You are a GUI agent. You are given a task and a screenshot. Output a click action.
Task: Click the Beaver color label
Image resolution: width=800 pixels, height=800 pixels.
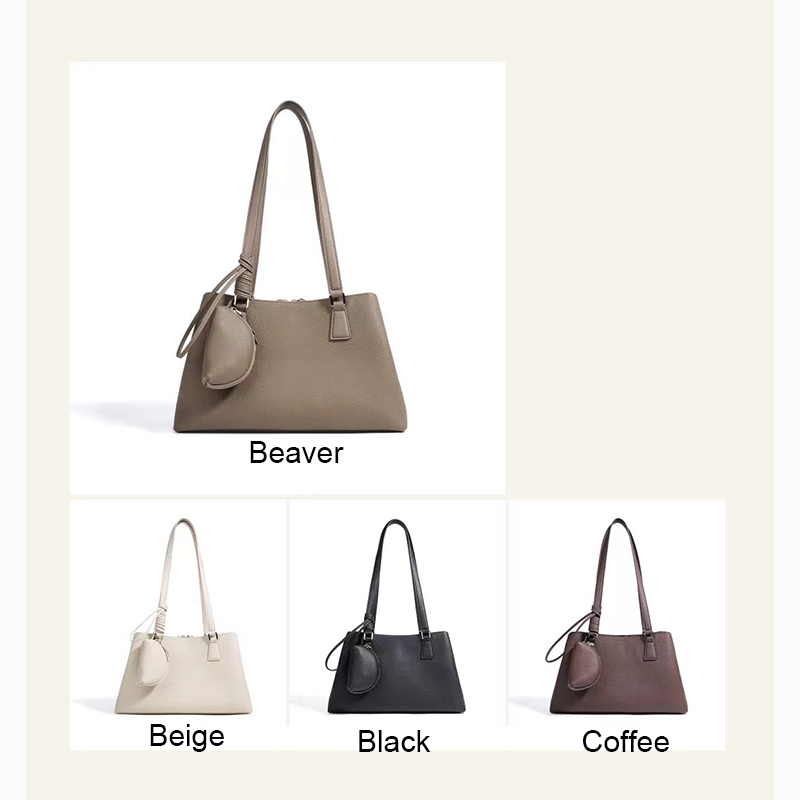pos(296,453)
